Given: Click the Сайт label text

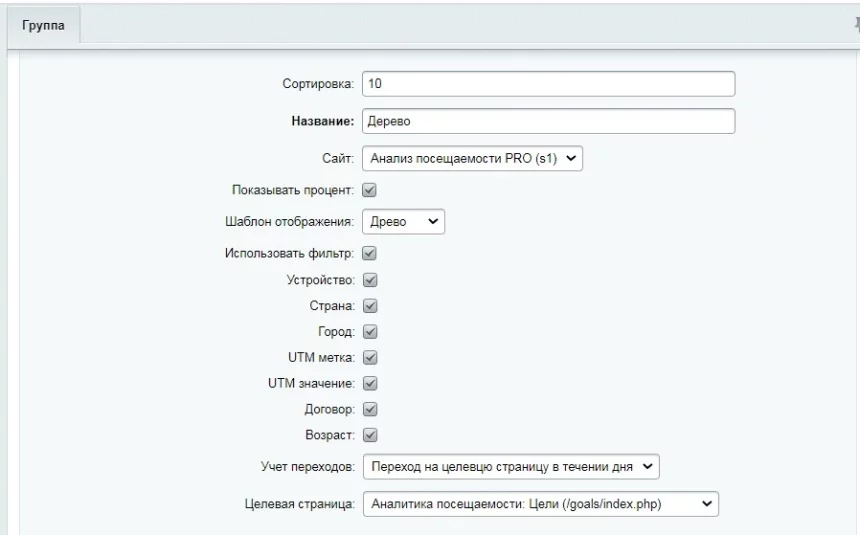Looking at the screenshot, I should tap(338, 158).
